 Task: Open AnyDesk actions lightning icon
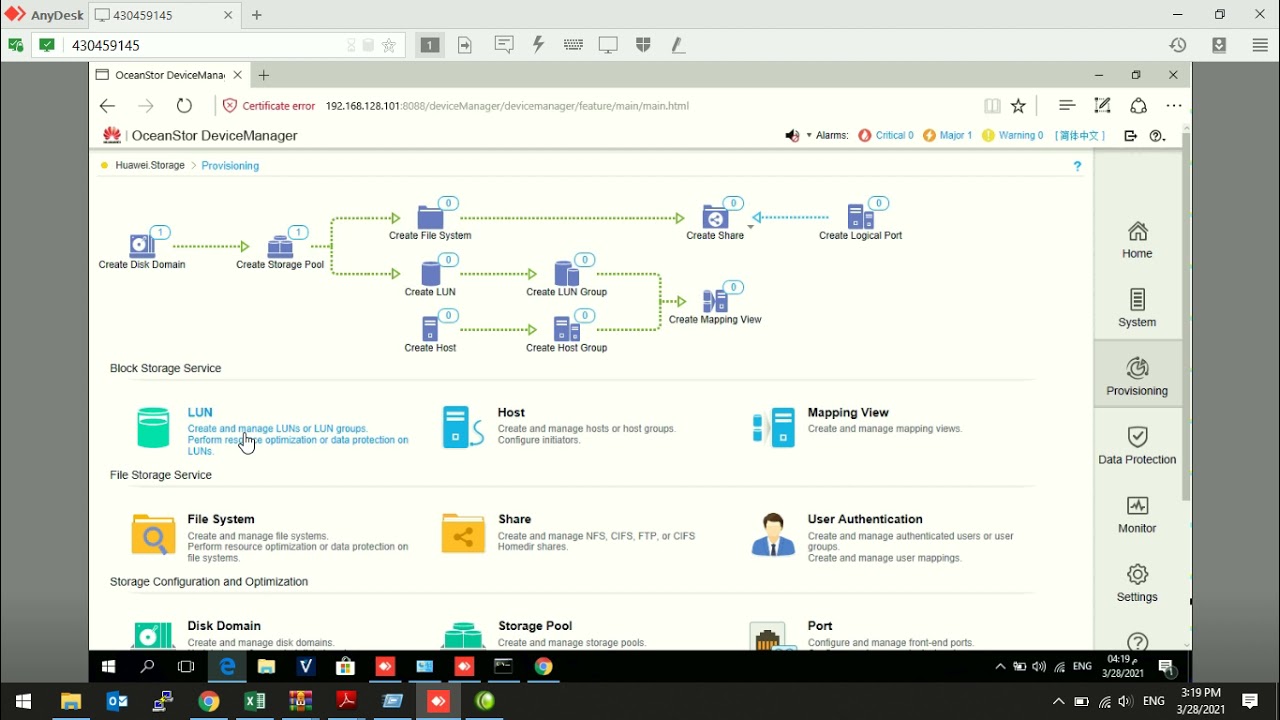pyautogui.click(x=538, y=45)
